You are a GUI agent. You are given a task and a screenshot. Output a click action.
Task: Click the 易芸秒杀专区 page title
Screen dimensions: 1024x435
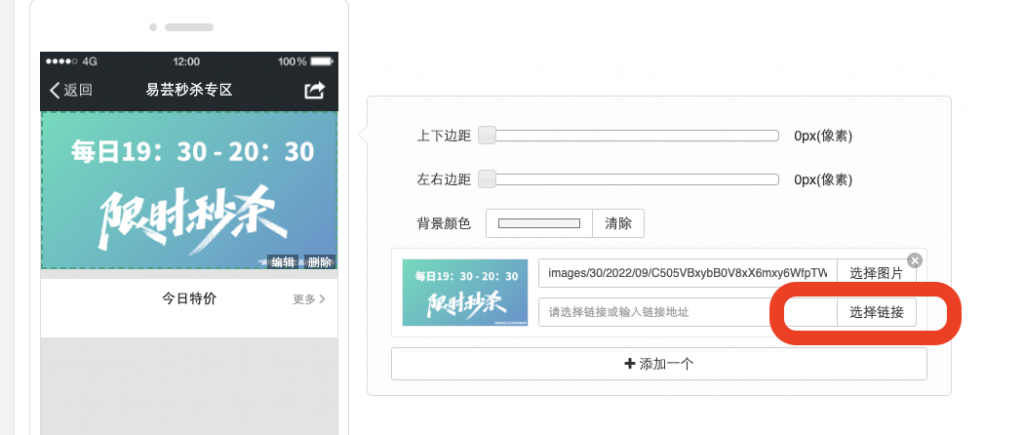(x=189, y=90)
